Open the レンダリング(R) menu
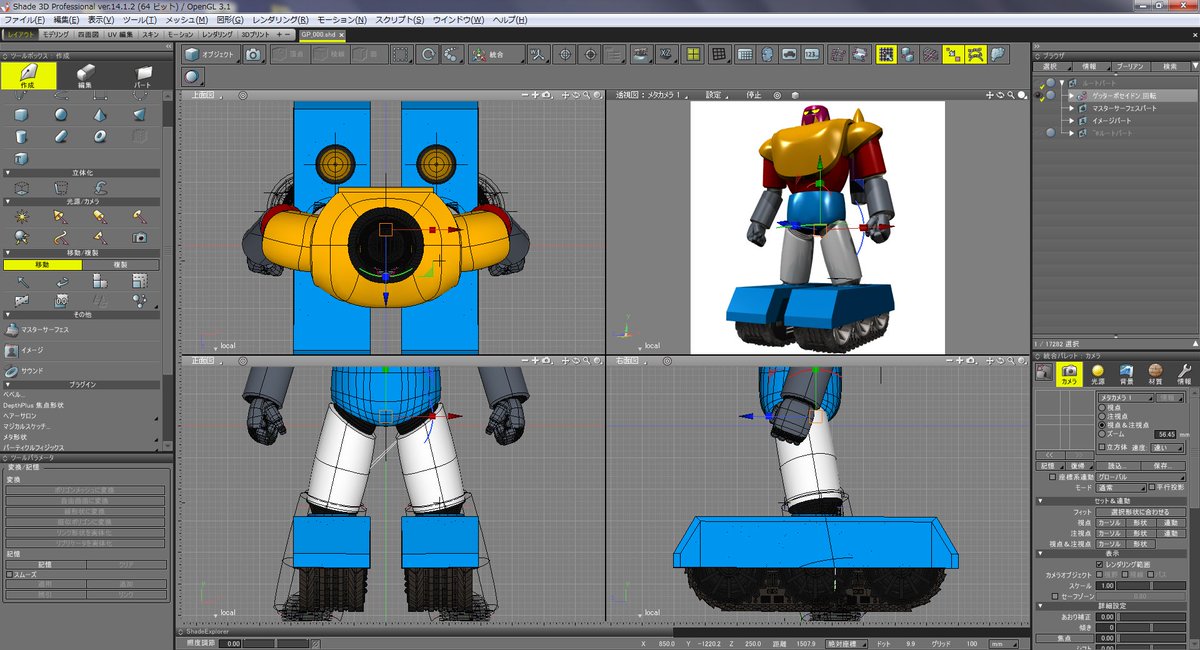The height and width of the screenshot is (650, 1200). point(281,20)
